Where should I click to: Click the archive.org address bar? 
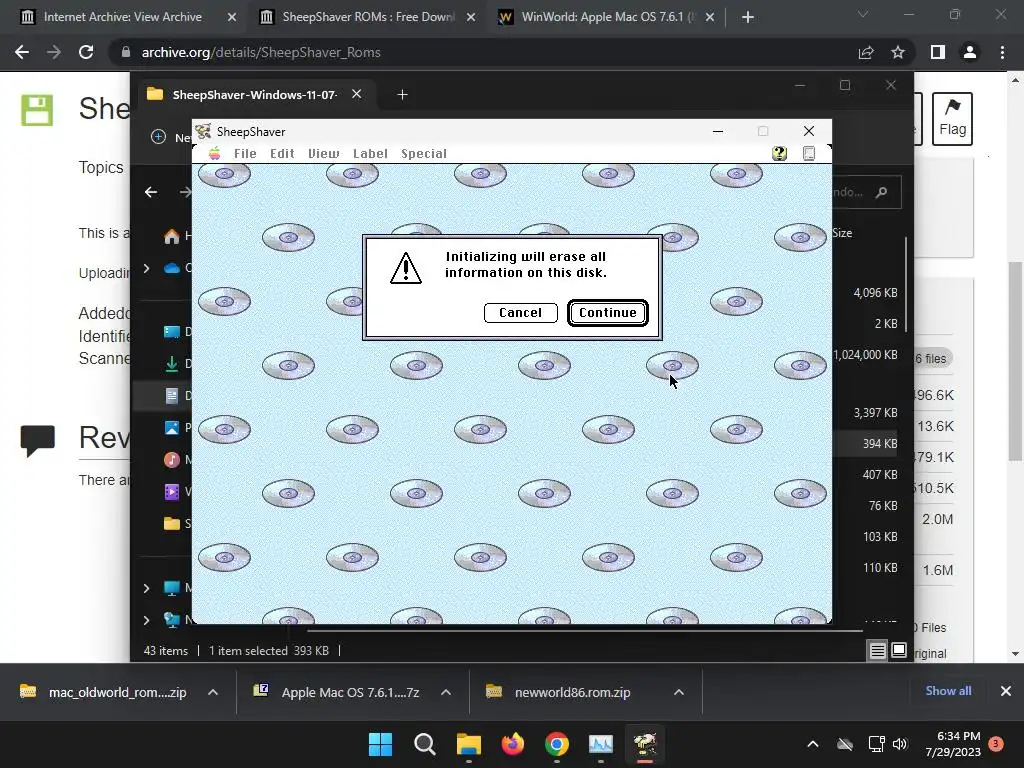pos(483,52)
